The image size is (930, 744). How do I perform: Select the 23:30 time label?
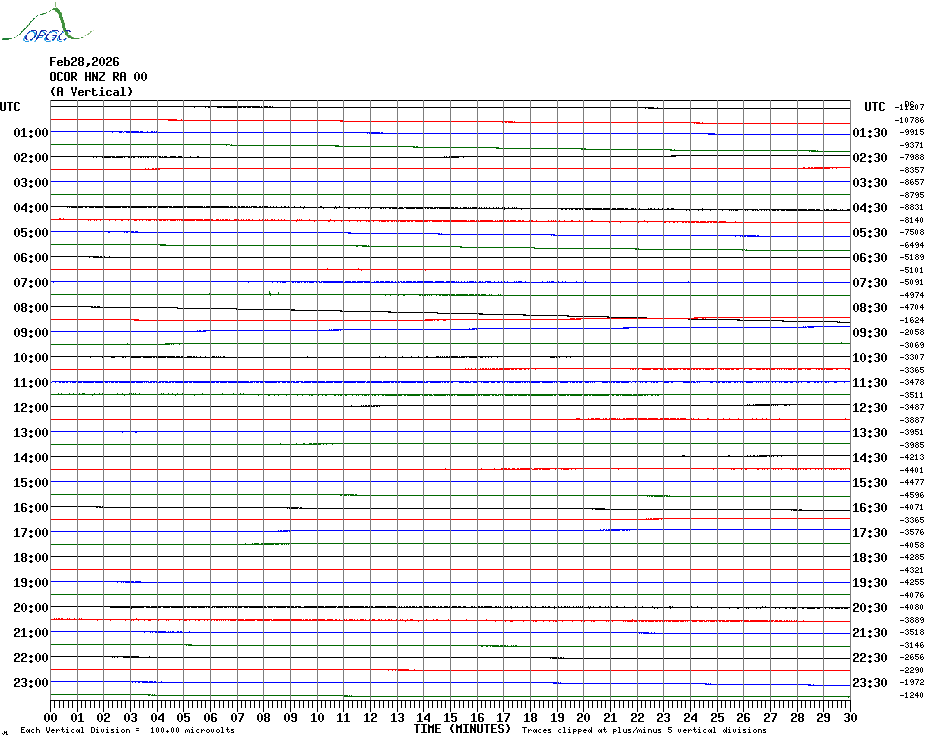[870, 682]
